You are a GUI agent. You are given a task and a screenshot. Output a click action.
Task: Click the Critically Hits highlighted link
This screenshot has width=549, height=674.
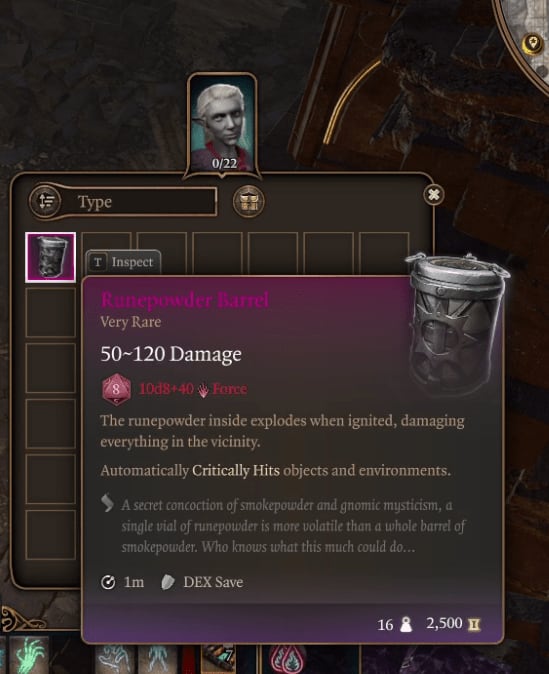coord(236,470)
